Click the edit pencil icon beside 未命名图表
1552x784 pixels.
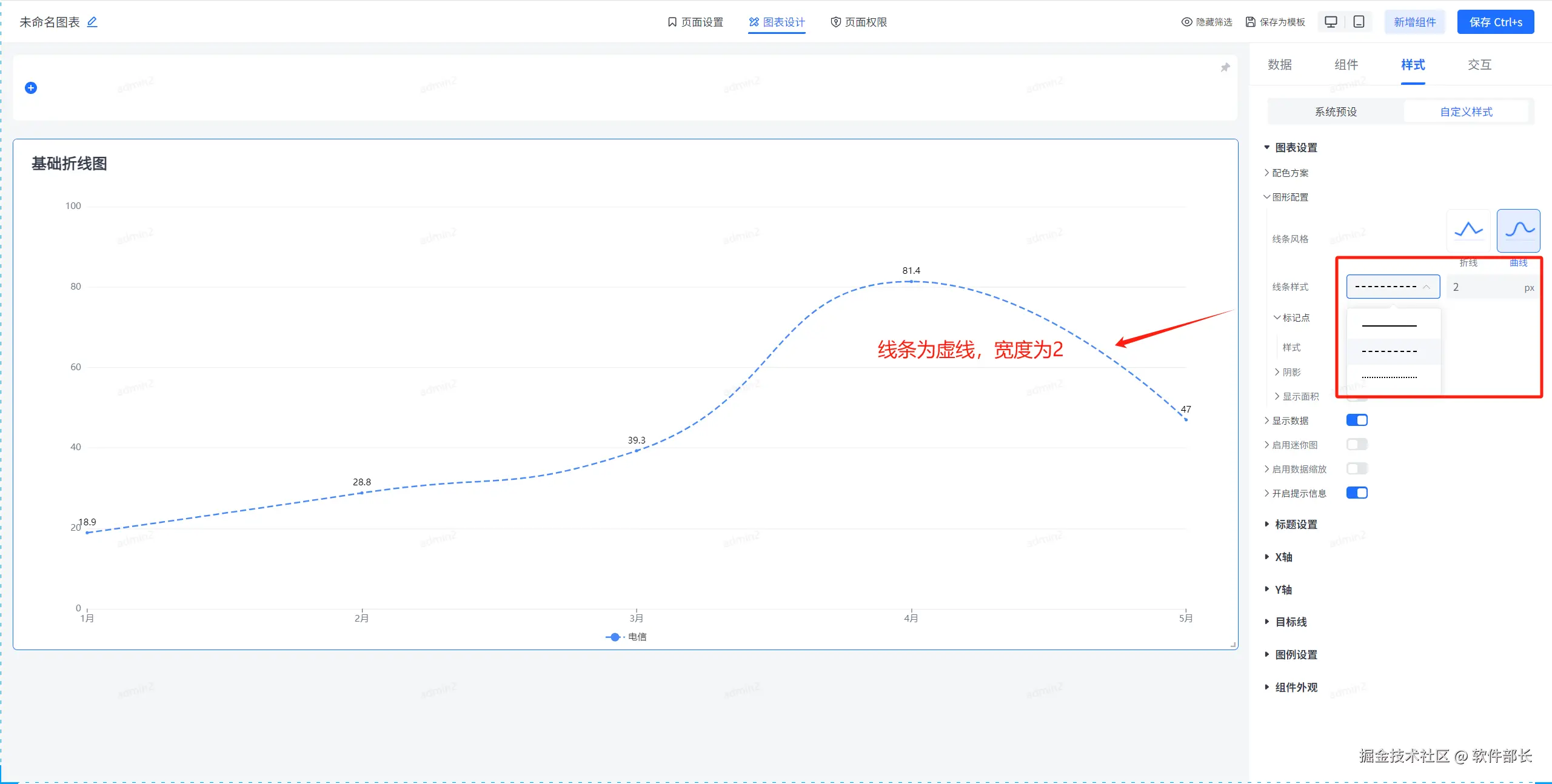(92, 22)
